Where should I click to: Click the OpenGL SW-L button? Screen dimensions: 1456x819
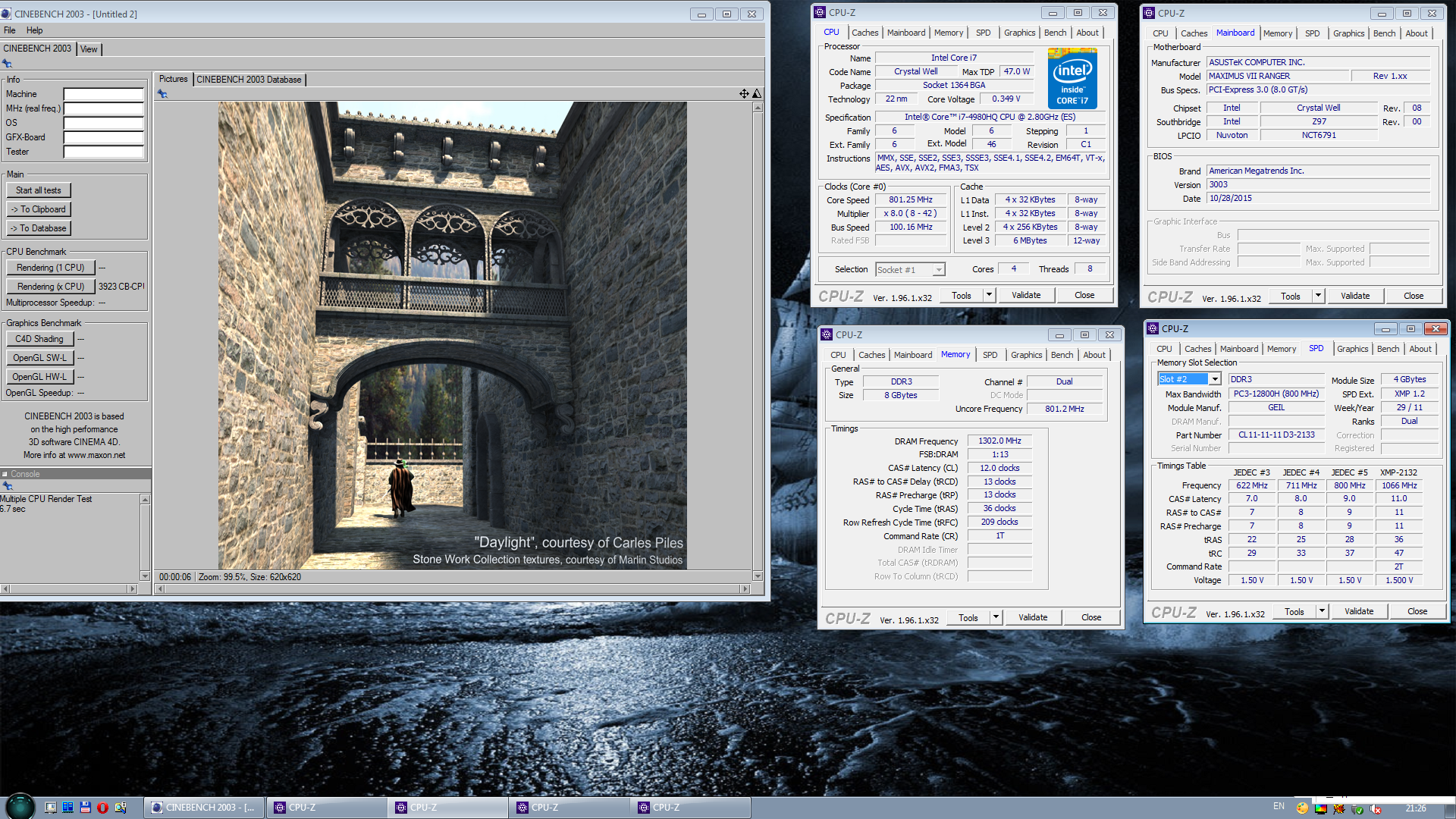(x=40, y=358)
